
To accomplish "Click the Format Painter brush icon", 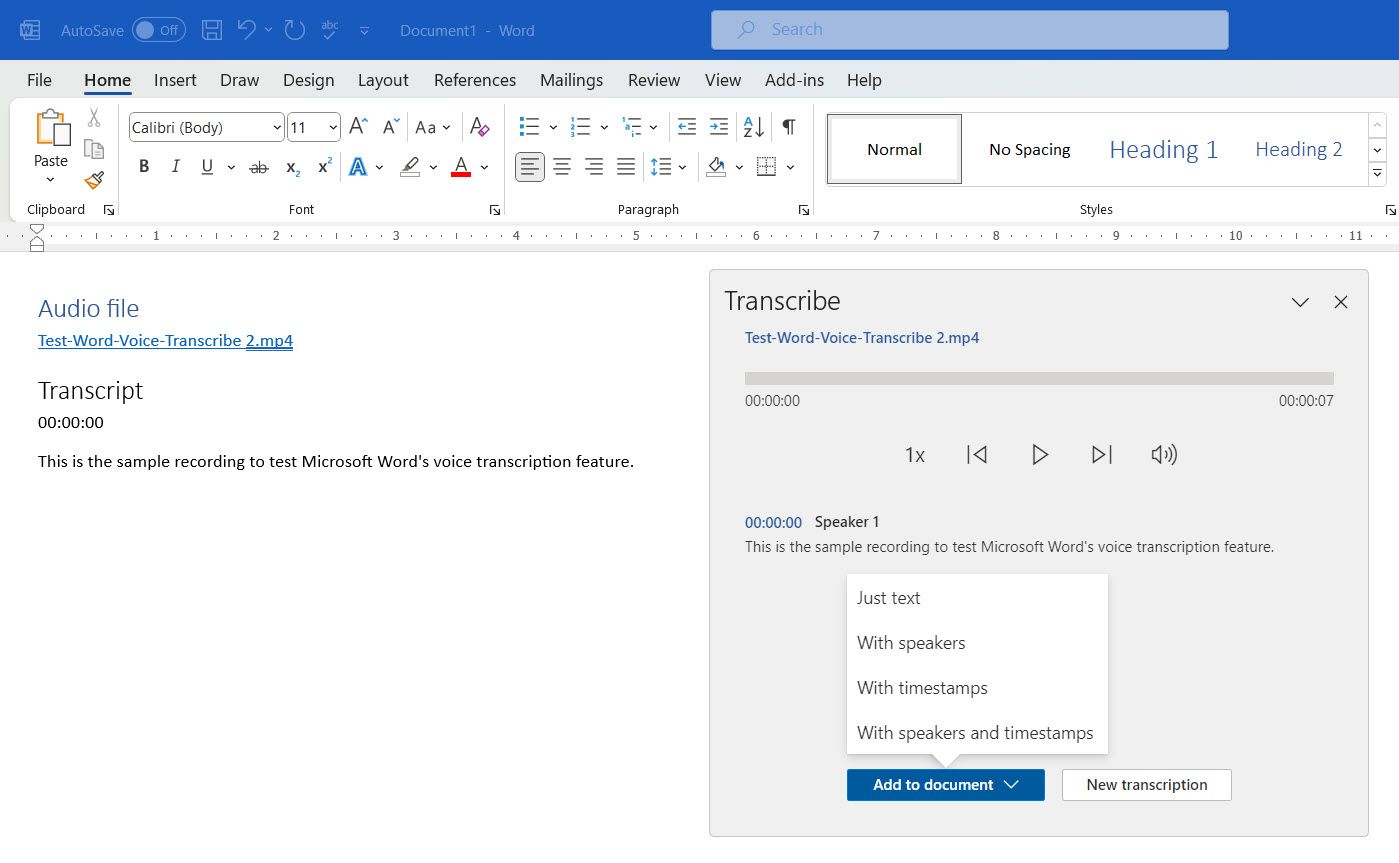I will click(94, 180).
